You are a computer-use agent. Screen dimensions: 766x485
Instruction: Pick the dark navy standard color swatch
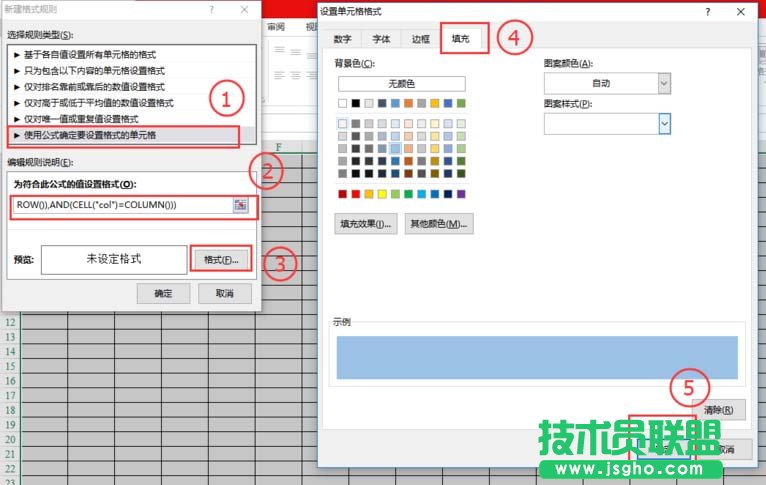(448, 194)
